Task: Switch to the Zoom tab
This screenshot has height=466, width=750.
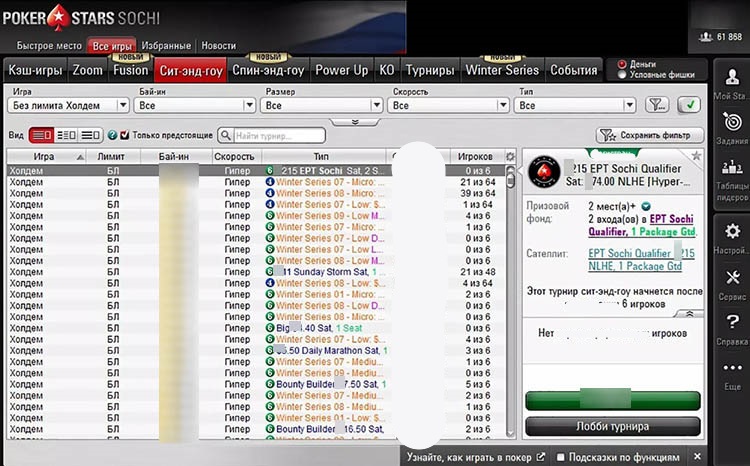Action: [88, 70]
